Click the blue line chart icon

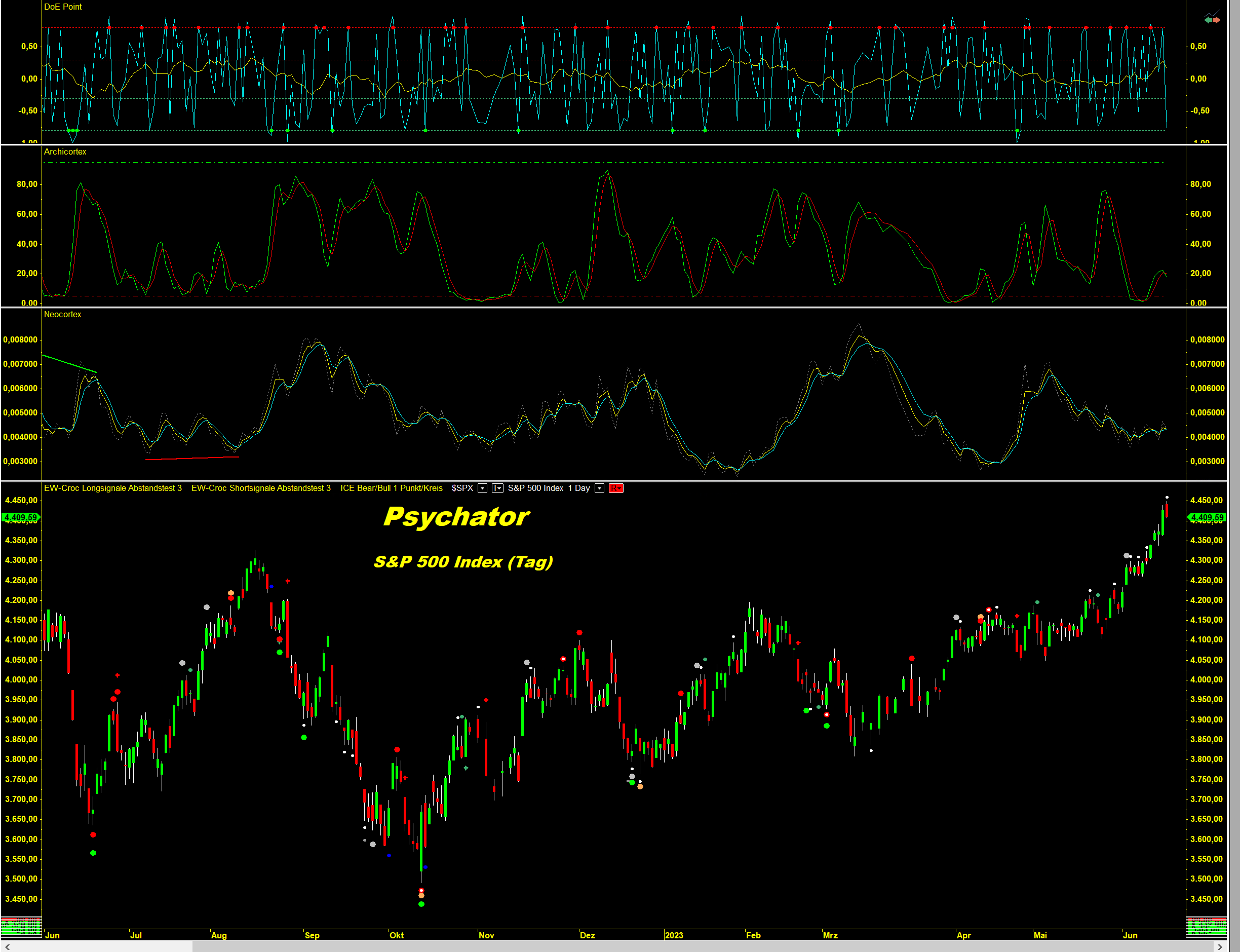click(x=1213, y=13)
